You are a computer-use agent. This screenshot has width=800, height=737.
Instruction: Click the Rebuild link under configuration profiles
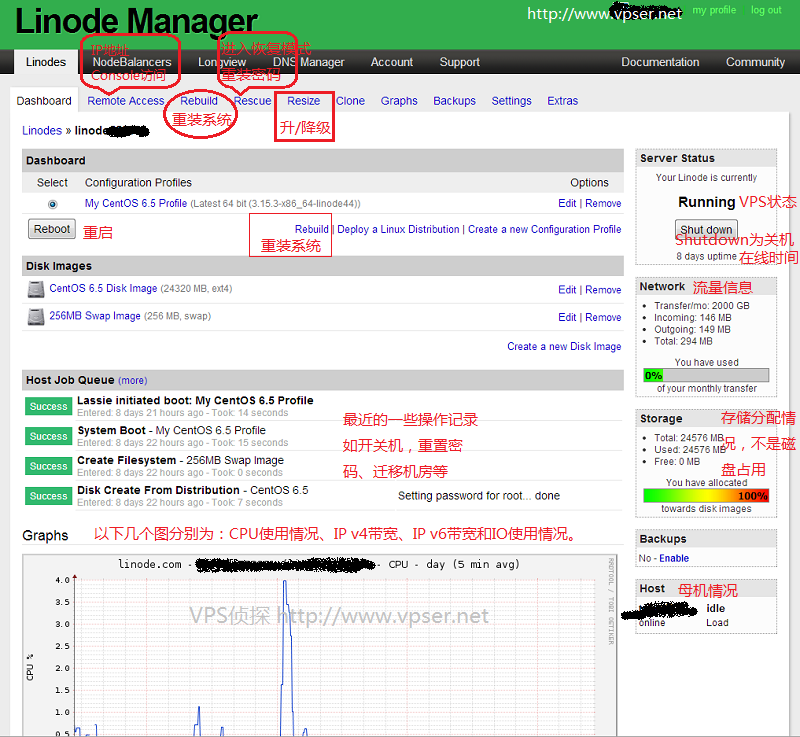[x=312, y=230]
